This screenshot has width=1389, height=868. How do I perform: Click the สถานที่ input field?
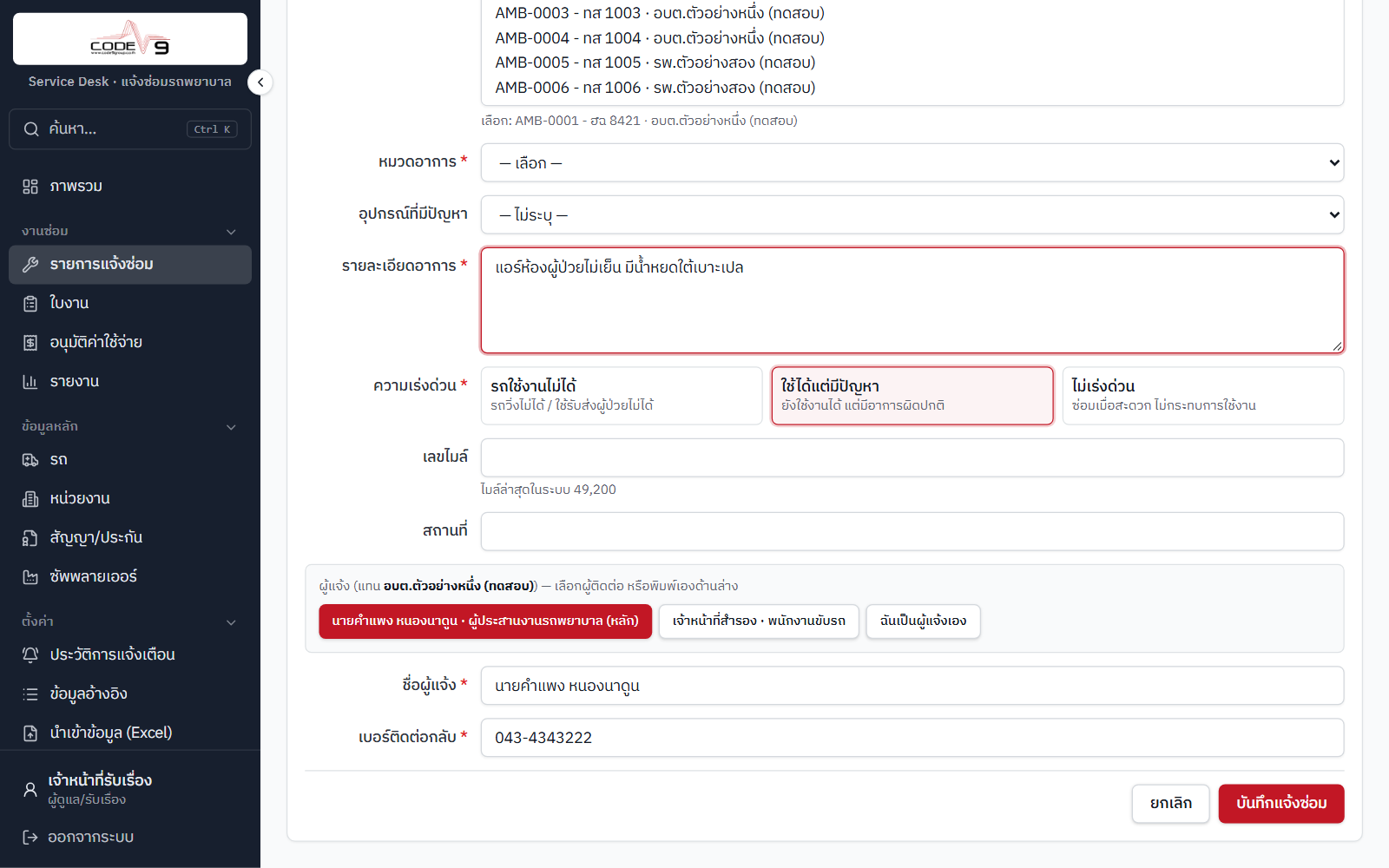click(912, 531)
